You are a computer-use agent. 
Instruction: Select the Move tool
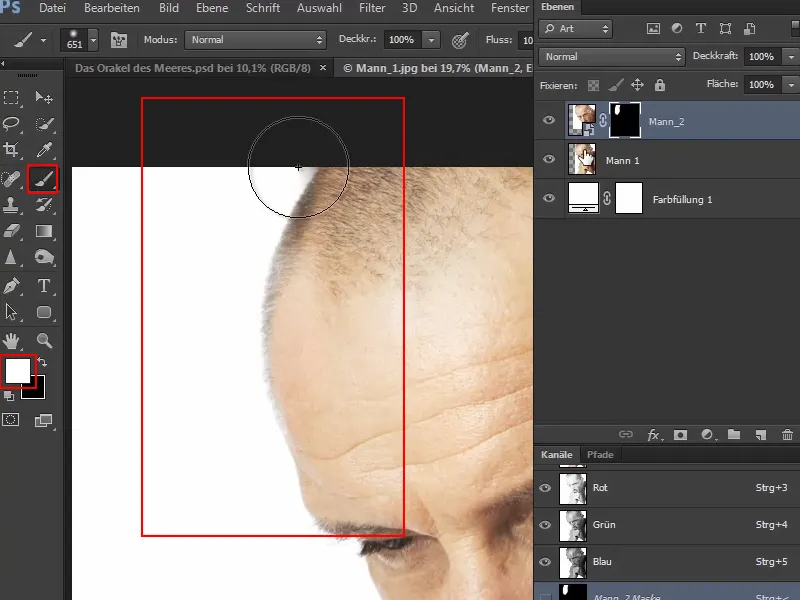click(44, 97)
